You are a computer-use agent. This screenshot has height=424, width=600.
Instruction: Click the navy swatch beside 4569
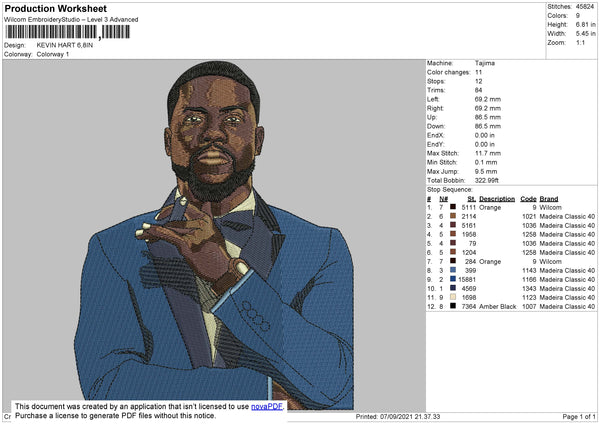453,288
